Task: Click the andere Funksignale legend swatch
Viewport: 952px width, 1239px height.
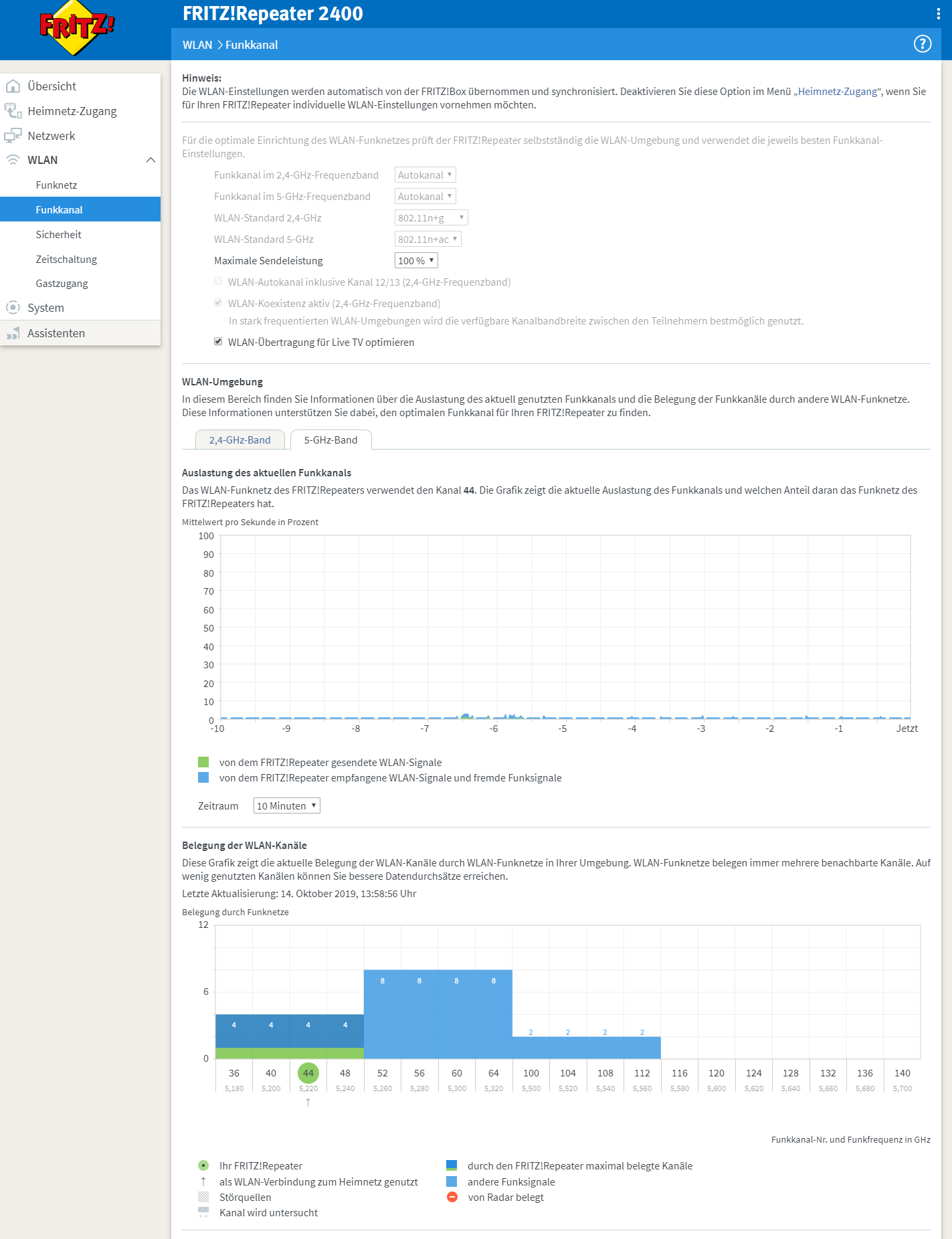Action: (452, 1181)
